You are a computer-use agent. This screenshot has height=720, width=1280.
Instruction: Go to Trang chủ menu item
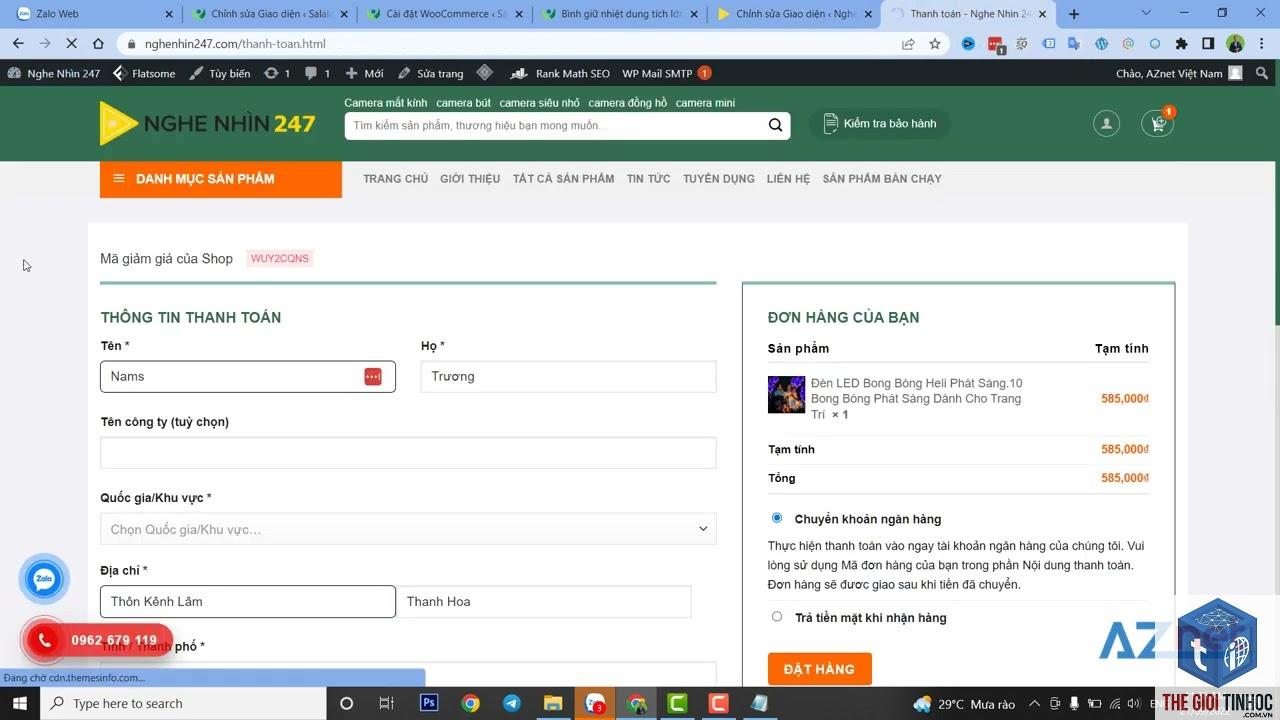coord(395,179)
